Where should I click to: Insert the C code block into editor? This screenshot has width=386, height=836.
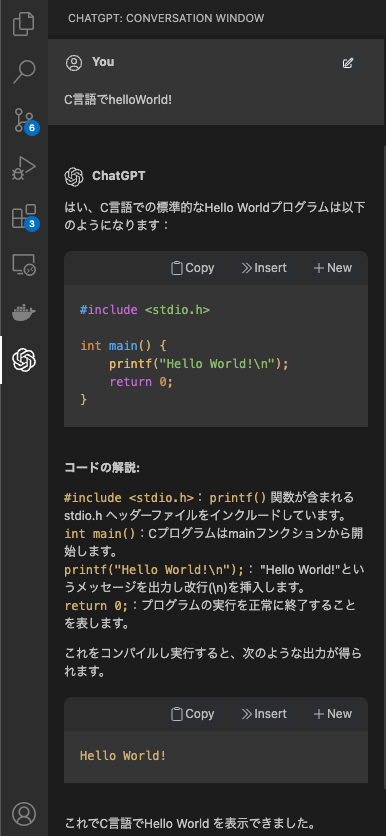264,268
